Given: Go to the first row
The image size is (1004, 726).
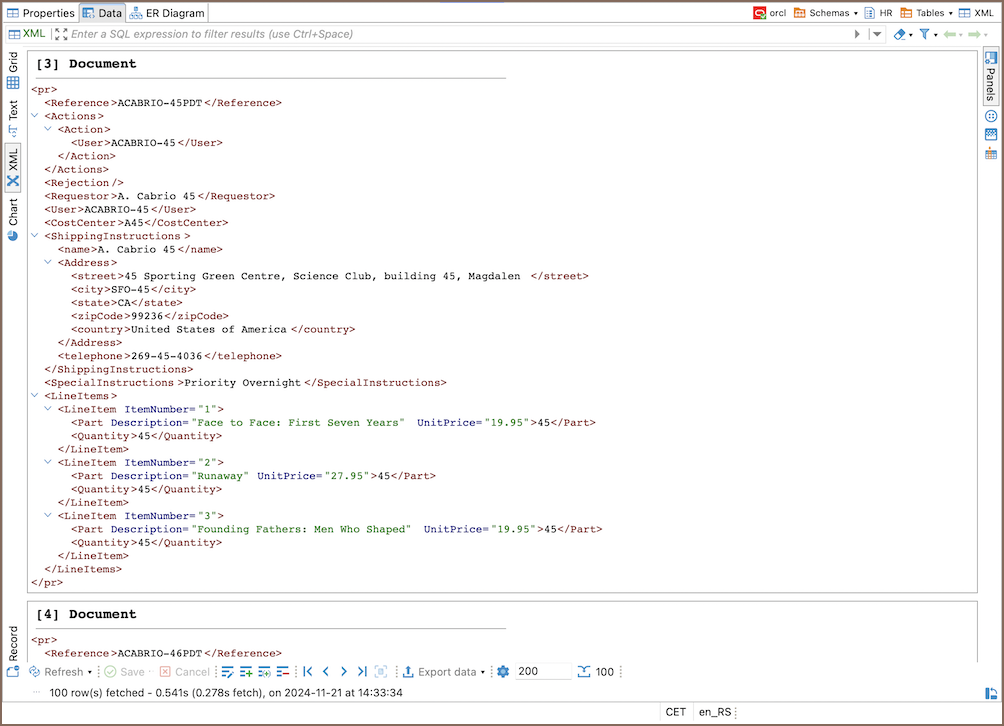Looking at the screenshot, I should click(308, 672).
